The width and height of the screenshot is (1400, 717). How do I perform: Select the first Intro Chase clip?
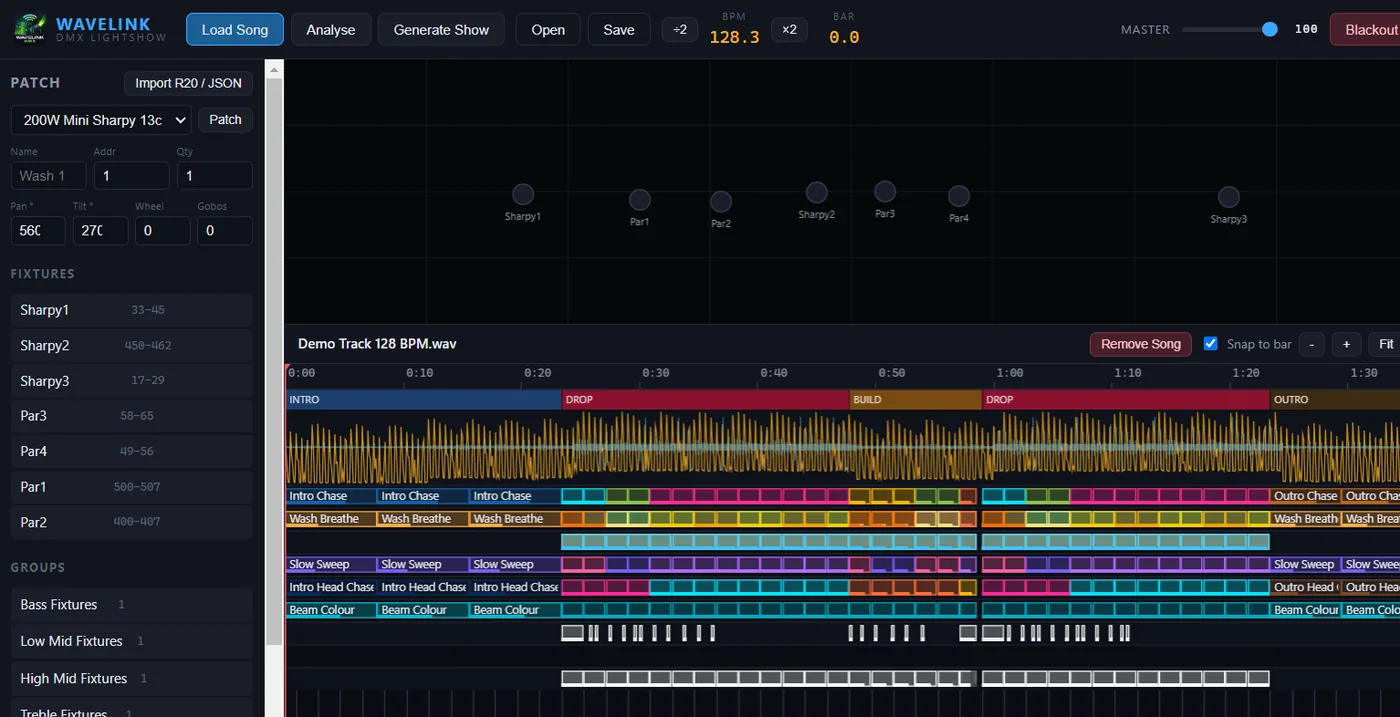pyautogui.click(x=331, y=496)
